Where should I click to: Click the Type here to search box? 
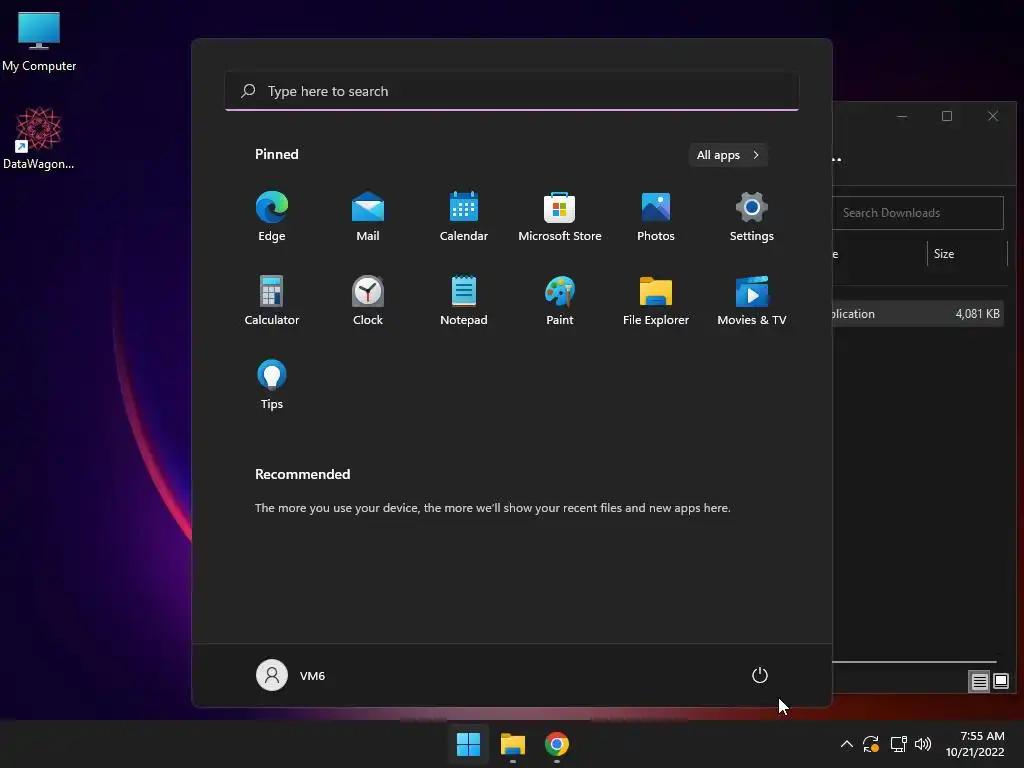512,91
